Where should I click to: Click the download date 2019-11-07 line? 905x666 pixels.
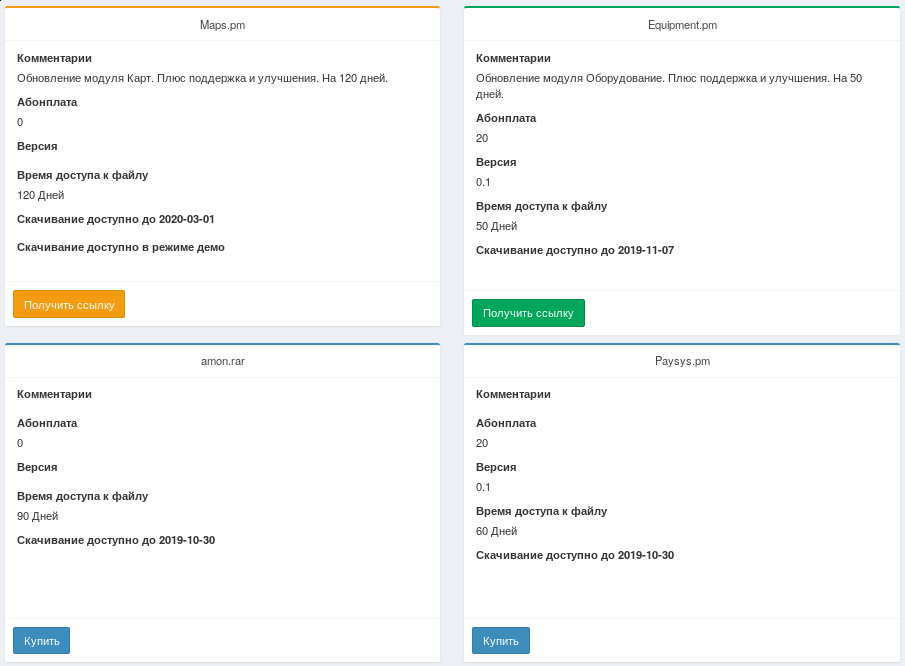click(x=575, y=250)
